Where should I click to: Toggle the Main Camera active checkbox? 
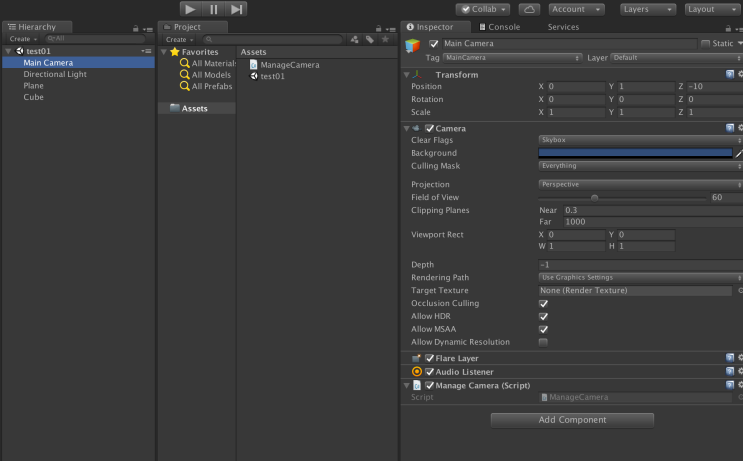433,44
